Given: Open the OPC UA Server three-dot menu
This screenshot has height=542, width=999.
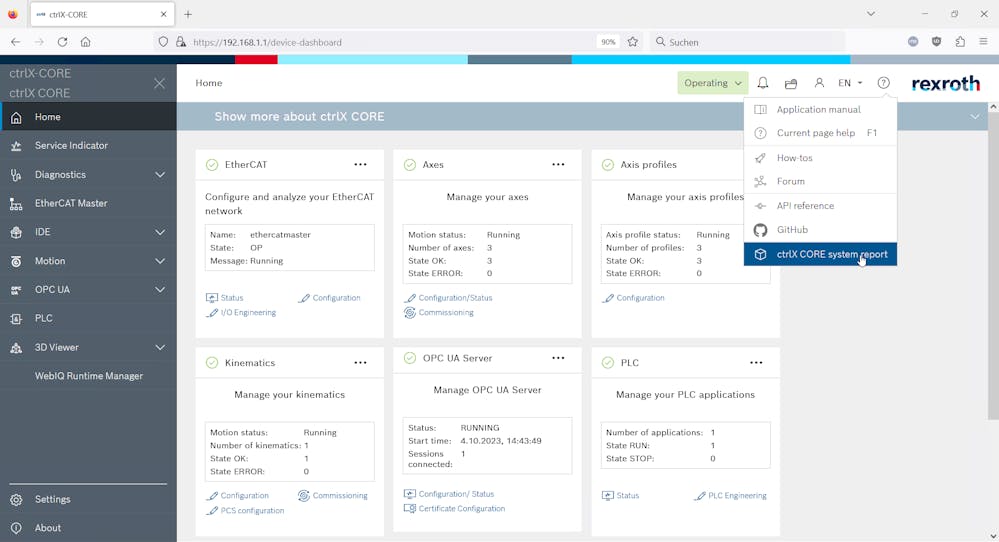Looking at the screenshot, I should point(558,358).
